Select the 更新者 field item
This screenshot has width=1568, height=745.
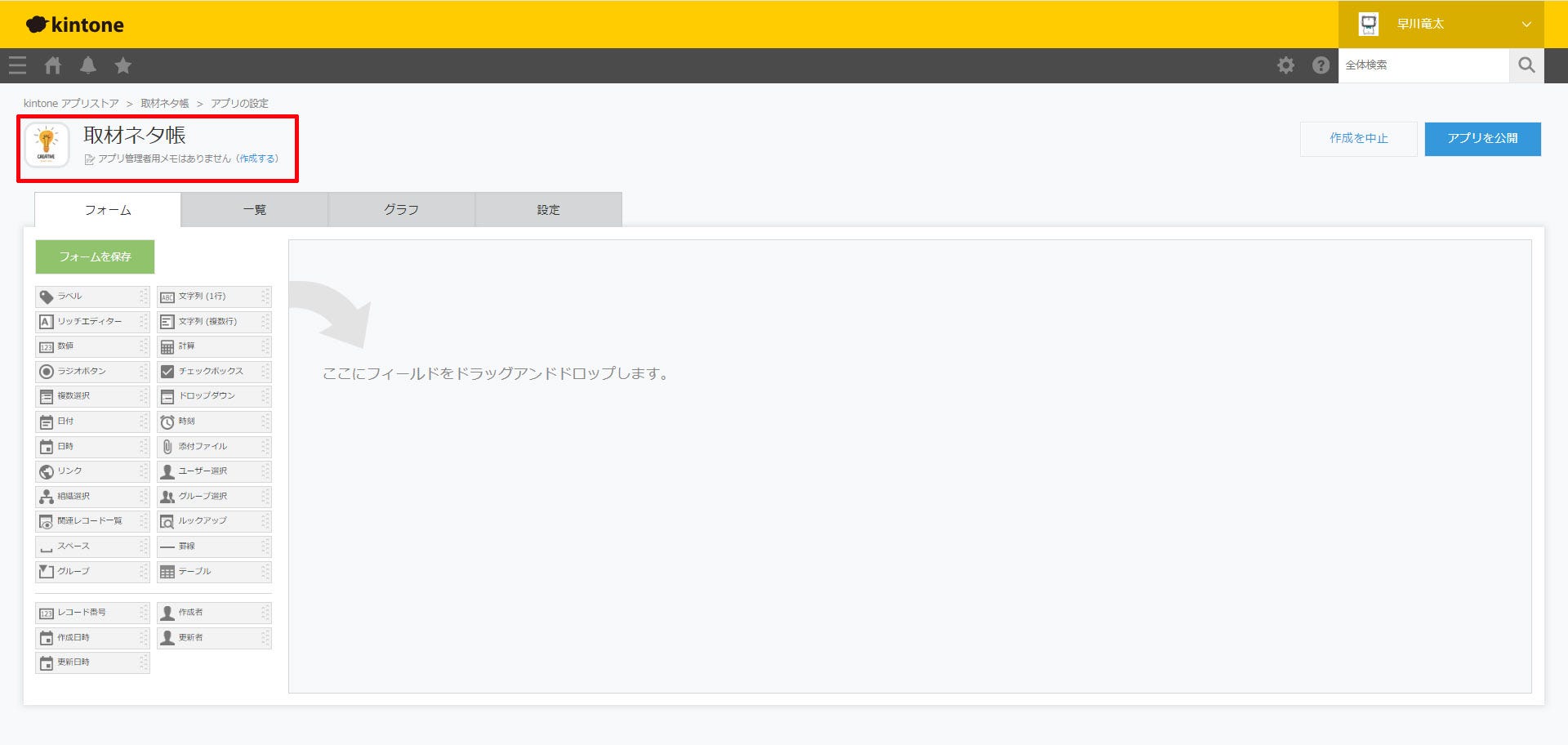[214, 638]
